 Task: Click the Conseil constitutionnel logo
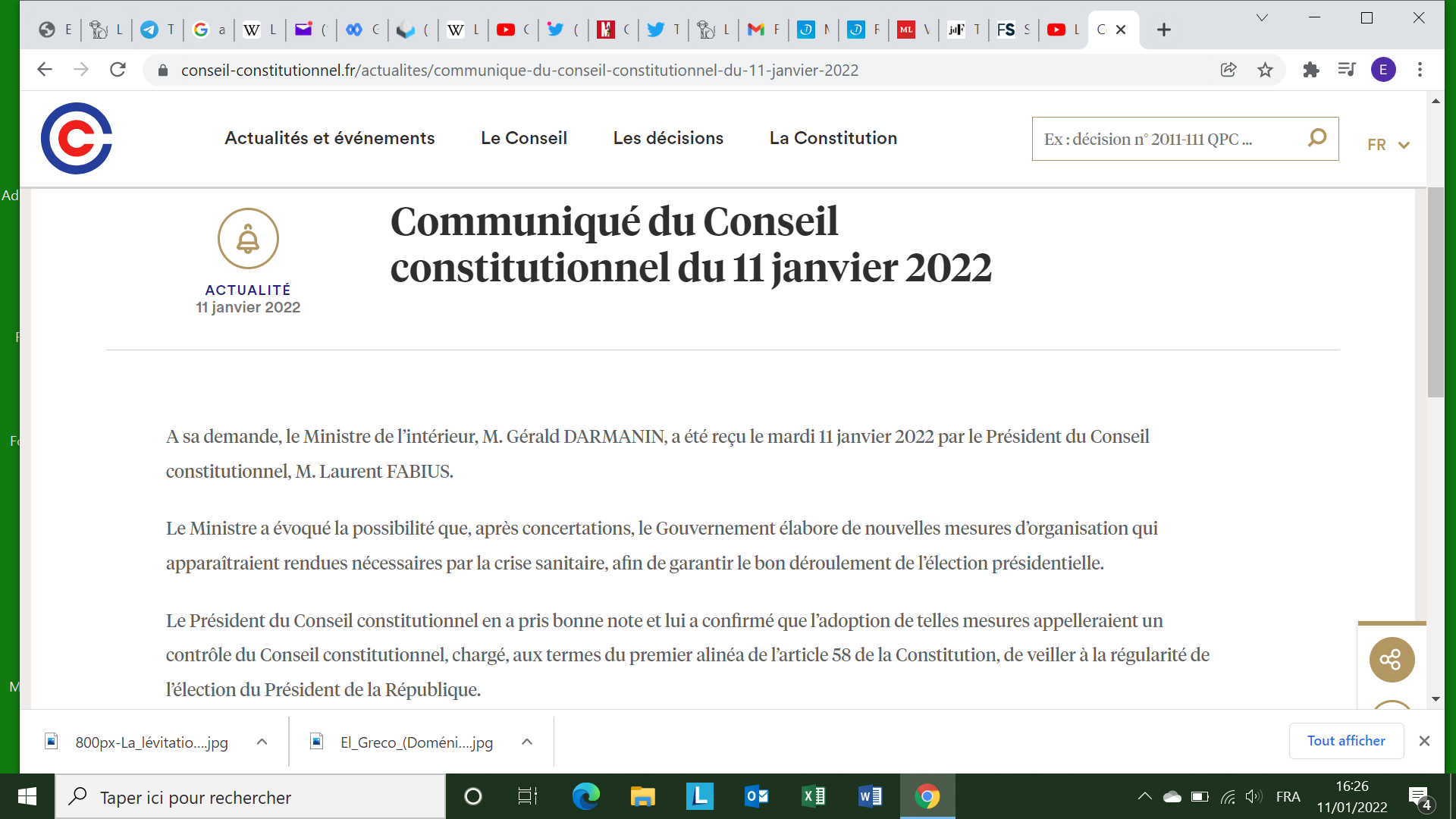click(77, 139)
